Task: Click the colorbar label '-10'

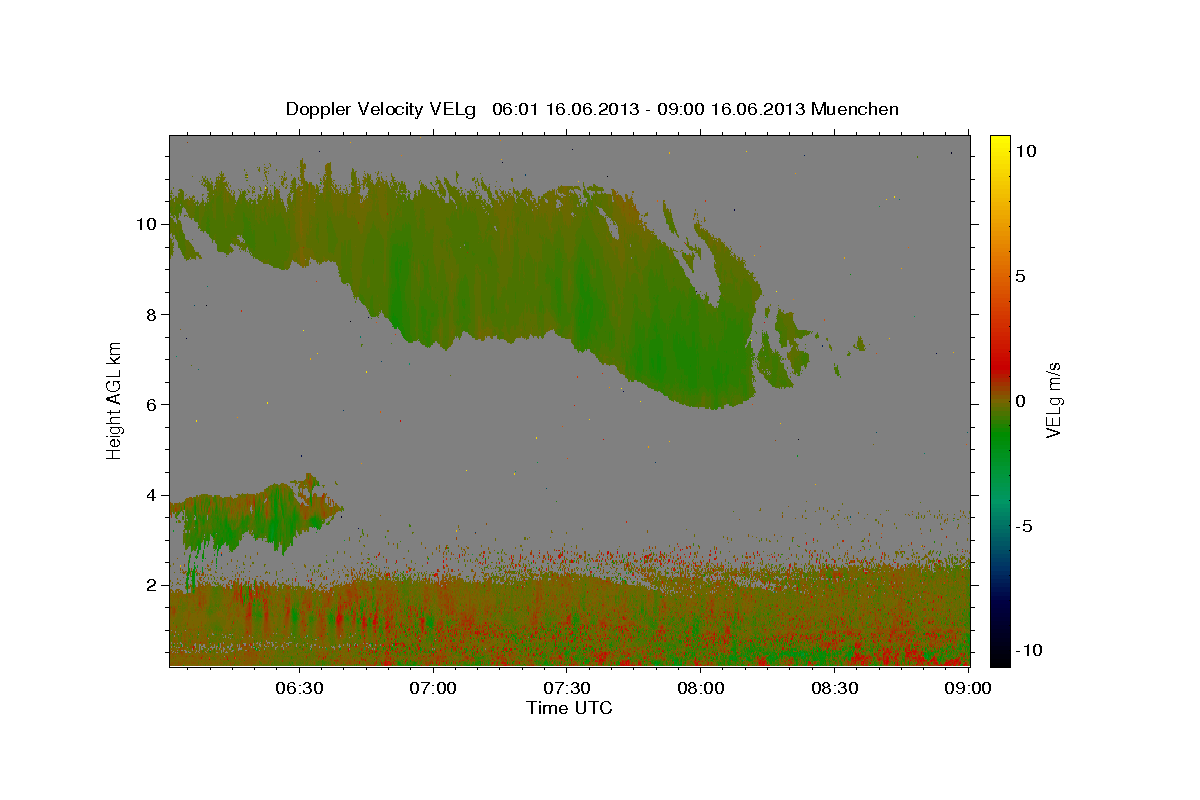Action: point(1029,651)
